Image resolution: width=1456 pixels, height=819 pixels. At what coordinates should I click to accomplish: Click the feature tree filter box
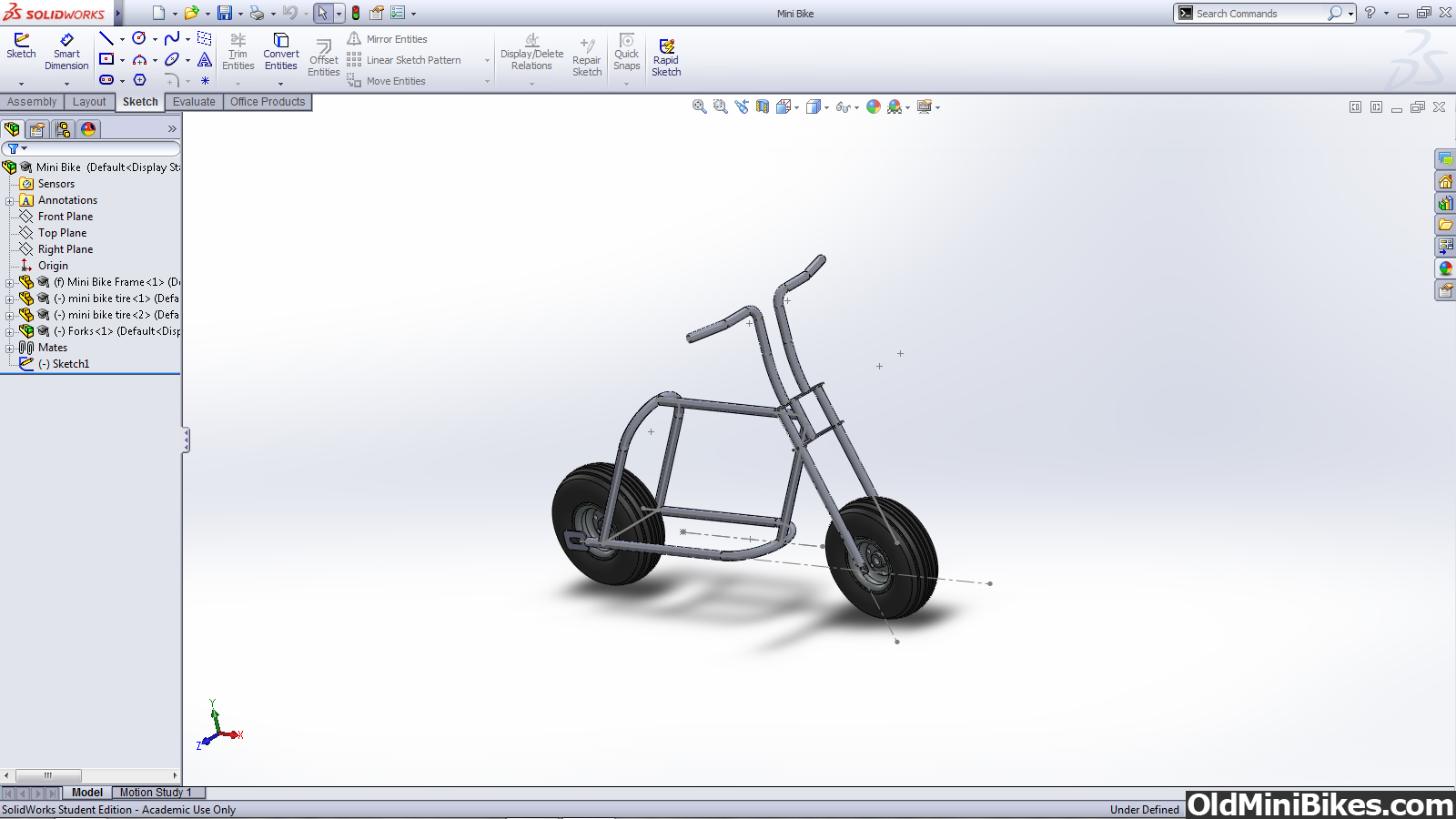(x=91, y=148)
